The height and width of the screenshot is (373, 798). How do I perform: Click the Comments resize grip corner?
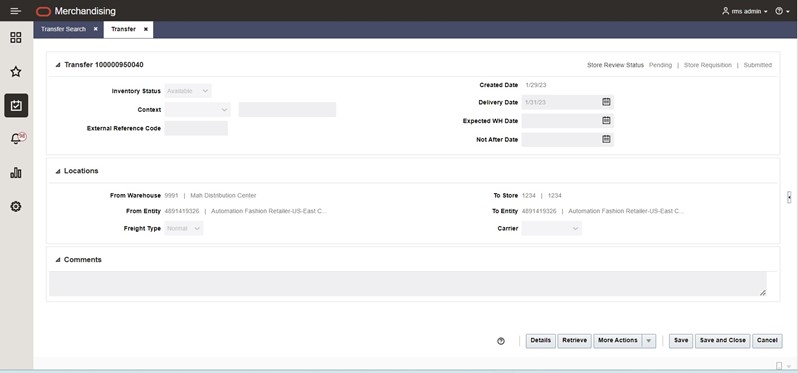tap(762, 293)
